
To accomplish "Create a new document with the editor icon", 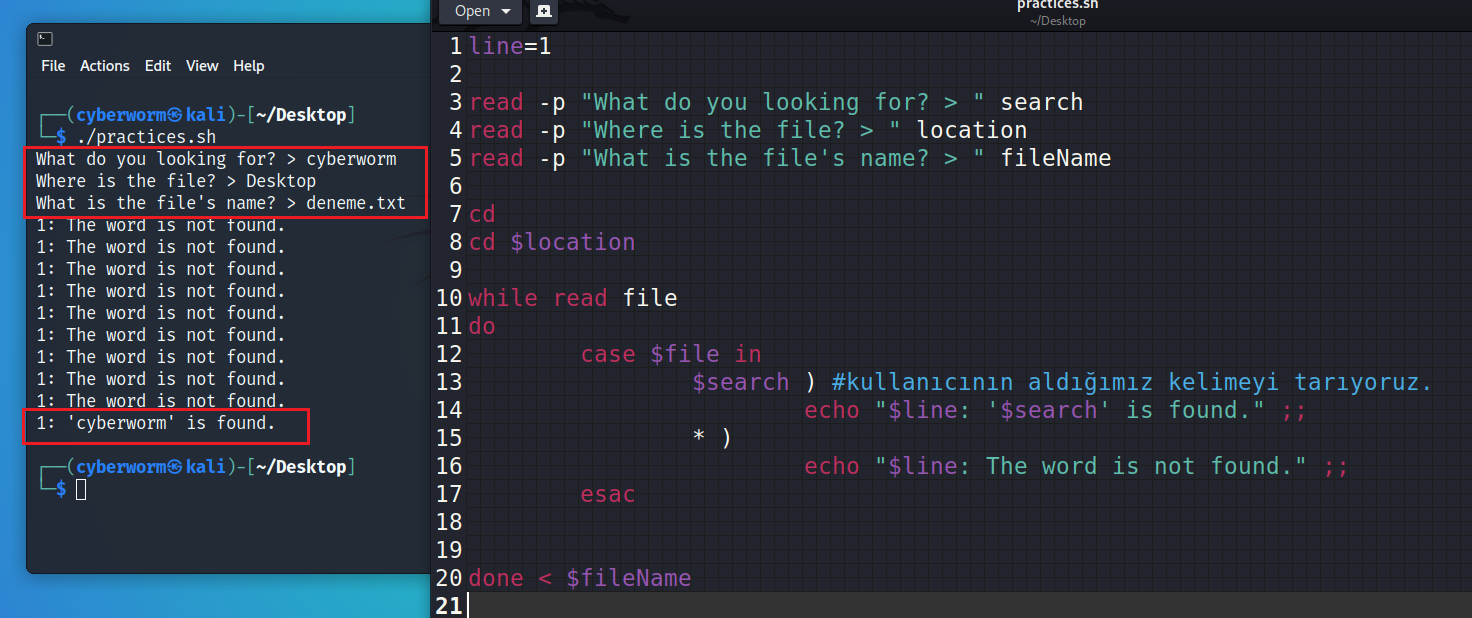I will pos(543,11).
